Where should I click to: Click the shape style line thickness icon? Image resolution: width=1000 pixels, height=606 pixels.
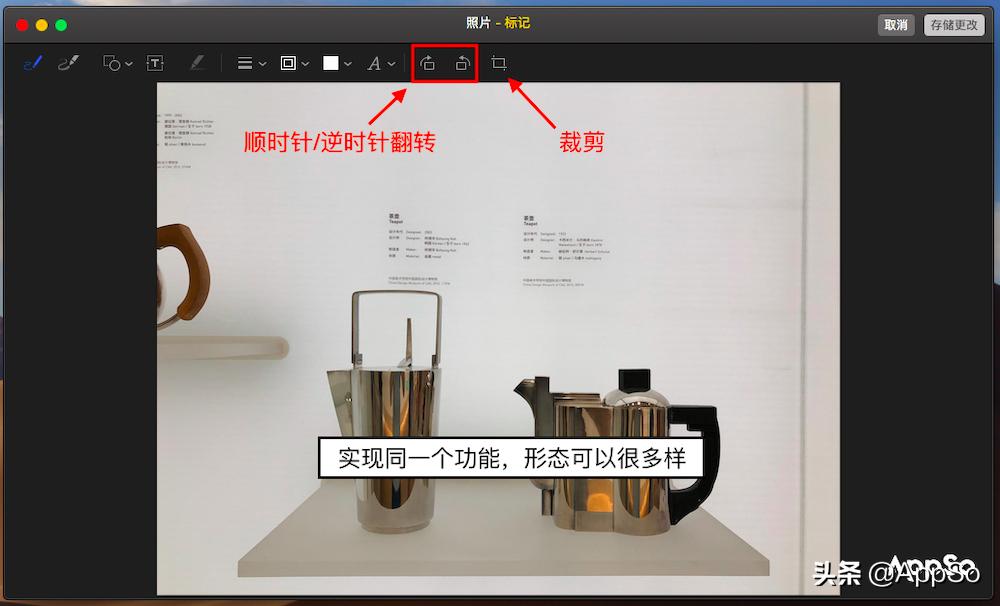coord(243,63)
